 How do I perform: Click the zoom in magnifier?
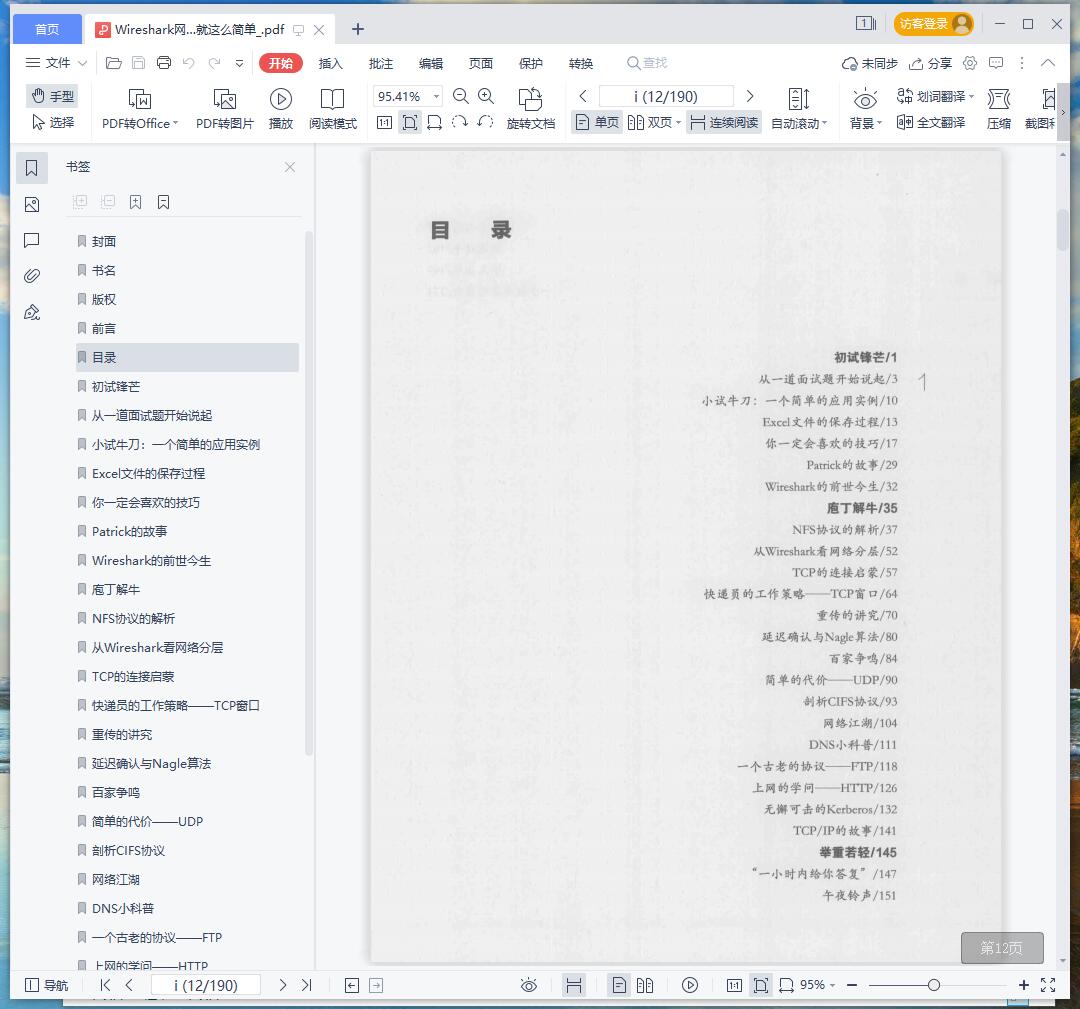click(486, 96)
